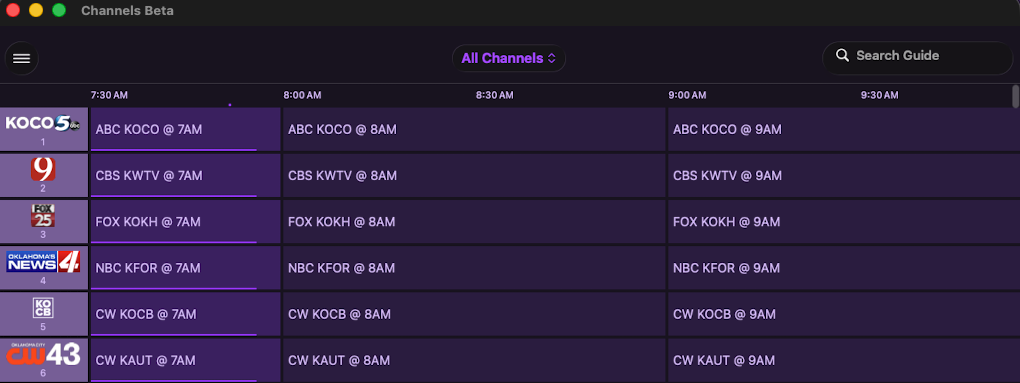Screen dimensions: 1020x383
Task: Open CBS KWTV @ 8AM program
Action: tap(474, 176)
